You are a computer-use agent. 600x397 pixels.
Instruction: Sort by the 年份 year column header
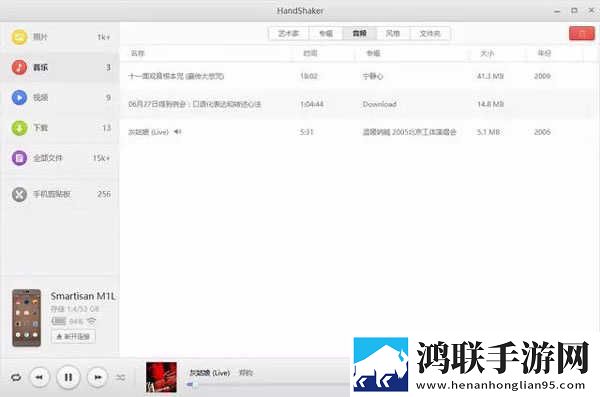click(x=544, y=53)
